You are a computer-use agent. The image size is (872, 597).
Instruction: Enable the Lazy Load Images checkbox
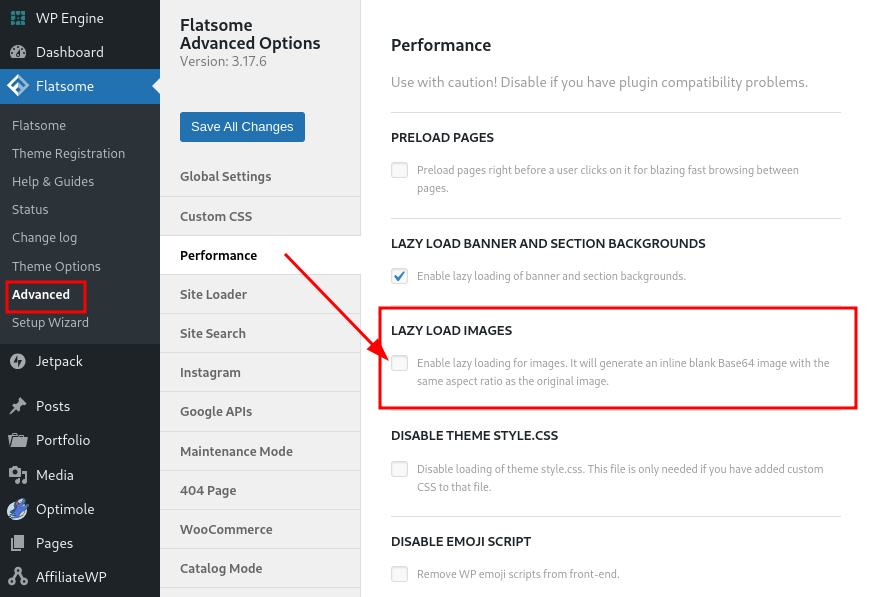[399, 363]
